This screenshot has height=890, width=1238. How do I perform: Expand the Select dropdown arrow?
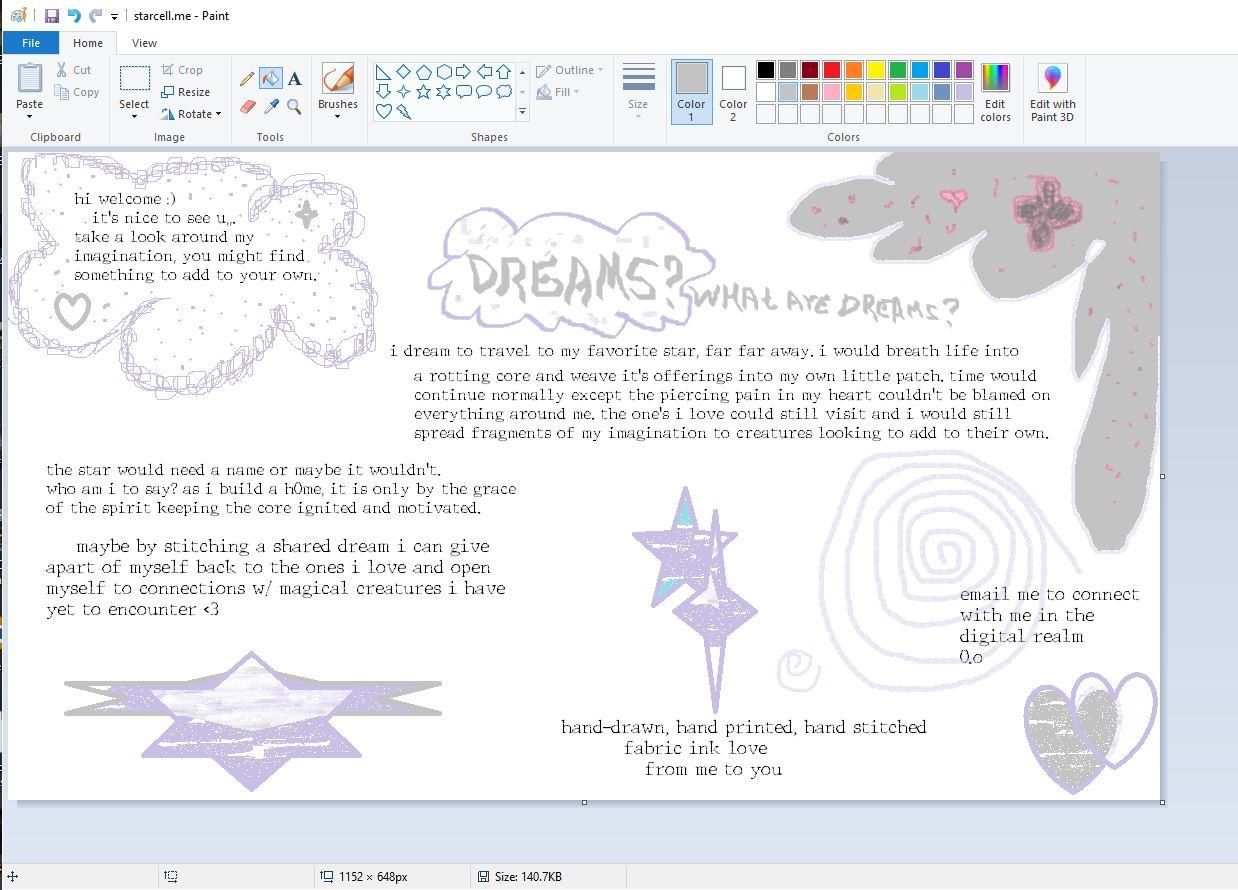134,116
